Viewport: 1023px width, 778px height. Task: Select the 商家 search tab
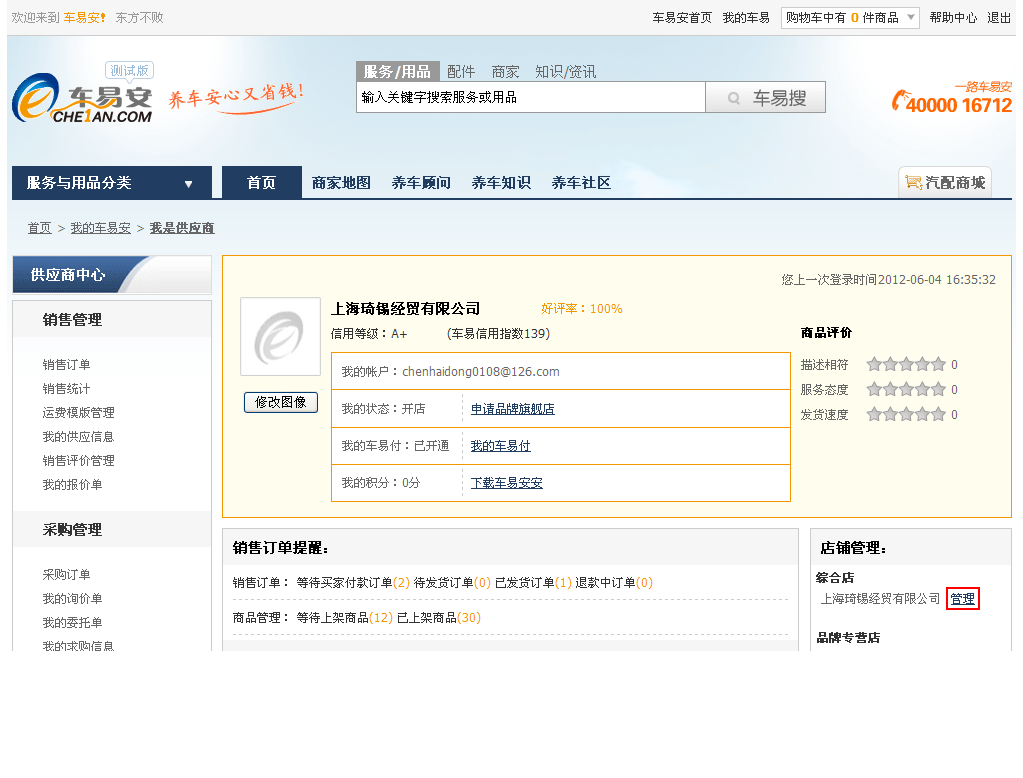click(506, 71)
